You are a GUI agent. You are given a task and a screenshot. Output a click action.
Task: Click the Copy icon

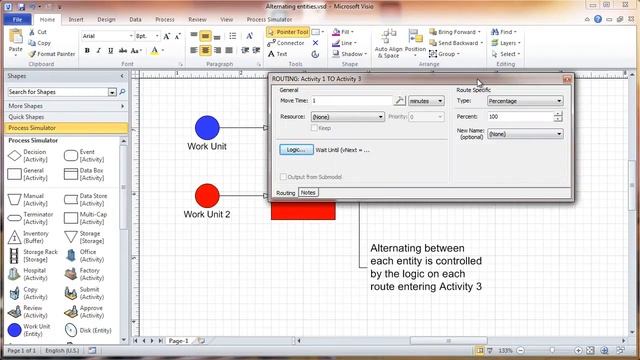click(x=32, y=43)
